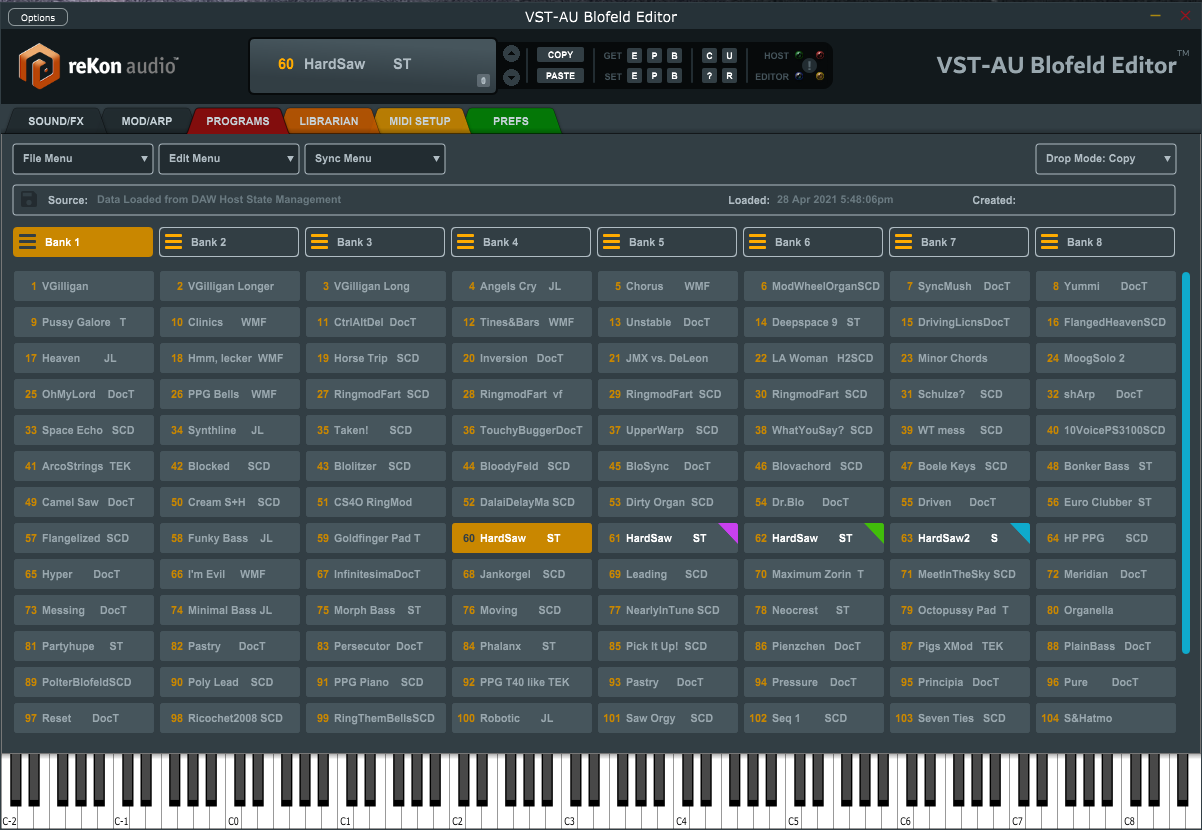
Task: Click the GET row P button
Action: [654, 56]
